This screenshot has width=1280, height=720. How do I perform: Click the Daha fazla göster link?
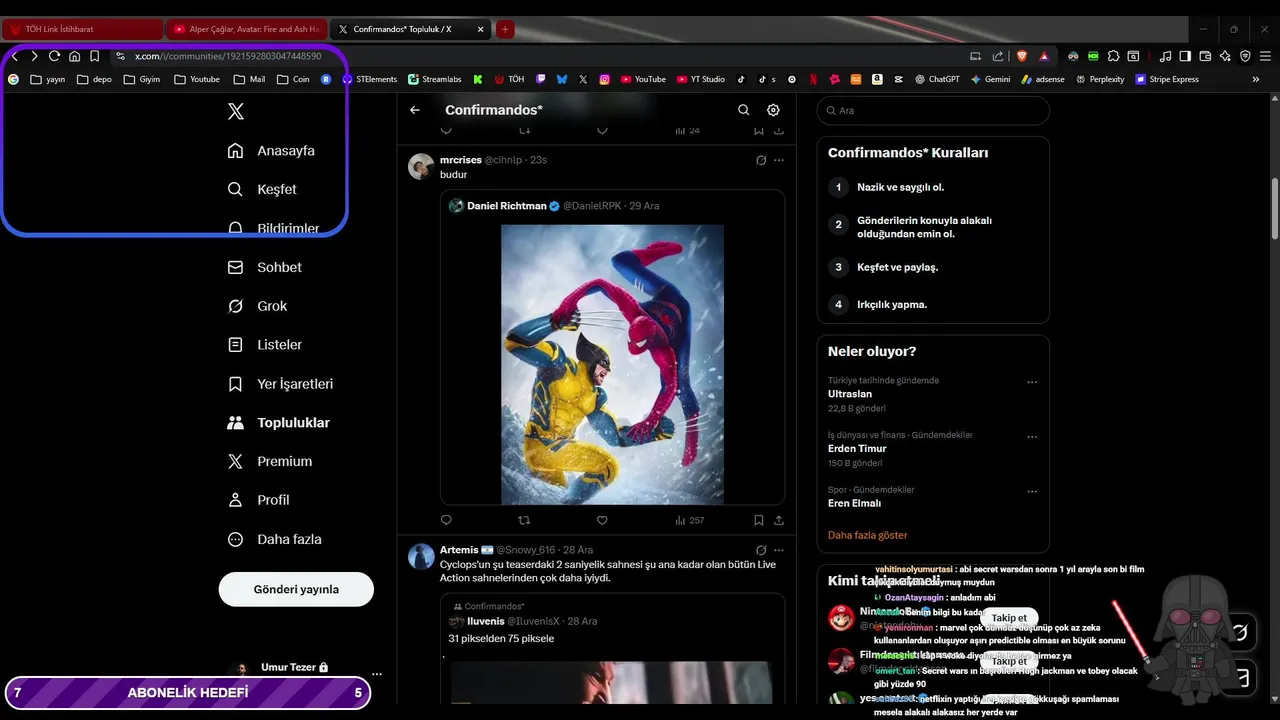point(868,535)
